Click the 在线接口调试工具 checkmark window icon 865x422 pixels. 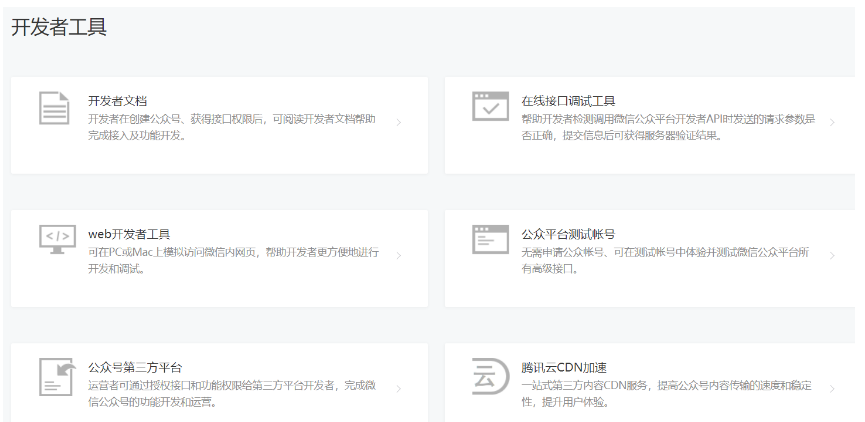pyautogui.click(x=490, y=106)
